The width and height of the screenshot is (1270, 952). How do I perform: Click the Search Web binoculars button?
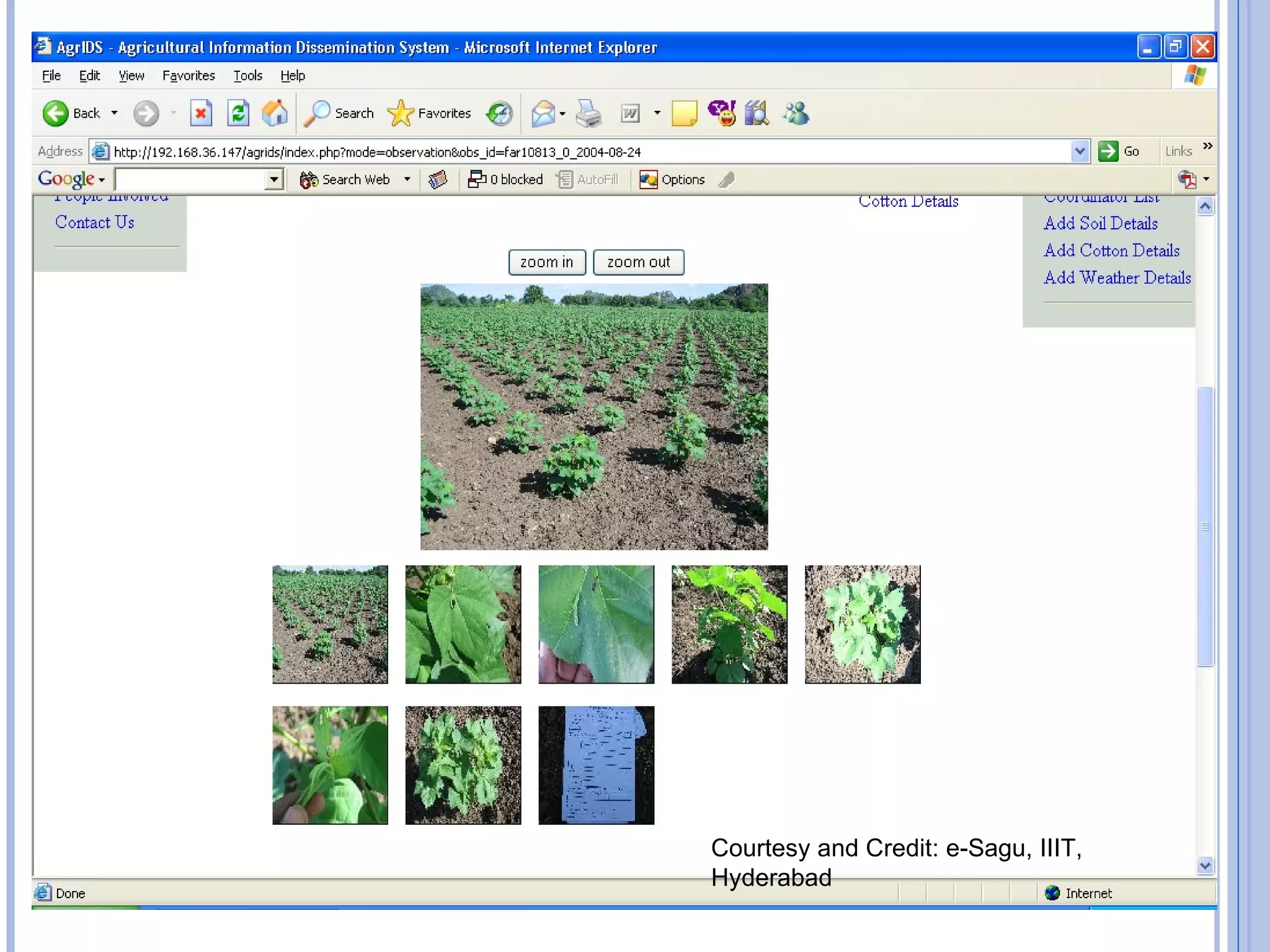345,180
